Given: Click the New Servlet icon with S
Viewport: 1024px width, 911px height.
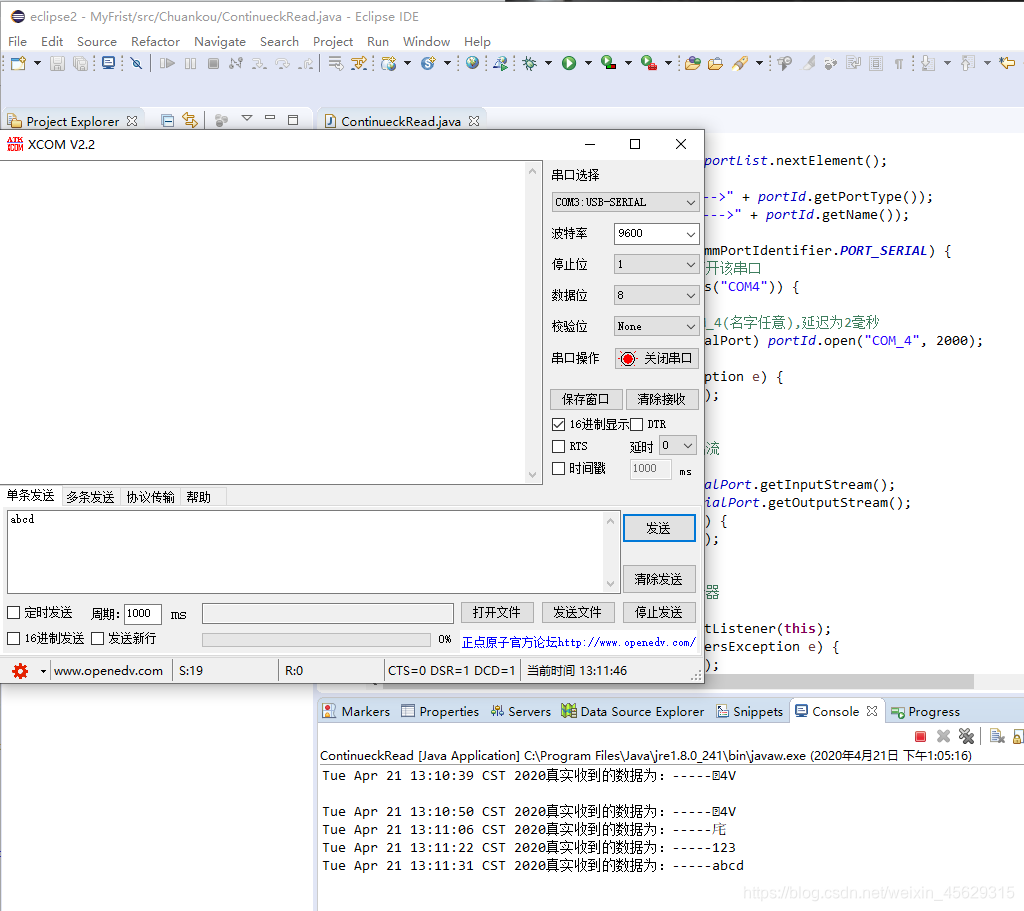Looking at the screenshot, I should click(428, 63).
